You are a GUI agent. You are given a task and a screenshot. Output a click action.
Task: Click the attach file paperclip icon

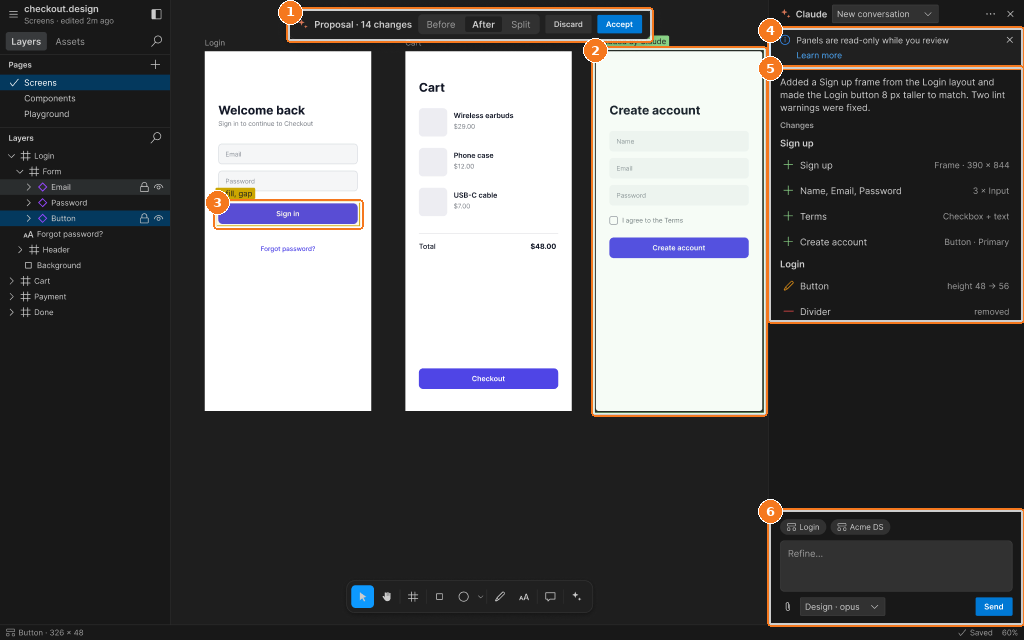(x=788, y=607)
